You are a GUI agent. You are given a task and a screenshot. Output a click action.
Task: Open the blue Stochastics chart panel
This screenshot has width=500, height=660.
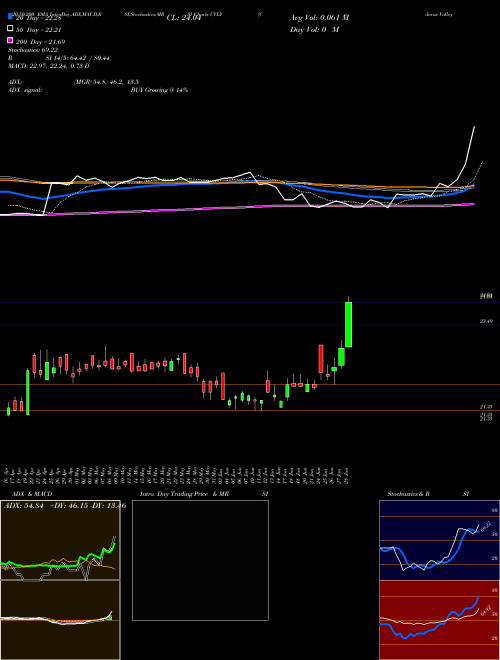(x=439, y=540)
